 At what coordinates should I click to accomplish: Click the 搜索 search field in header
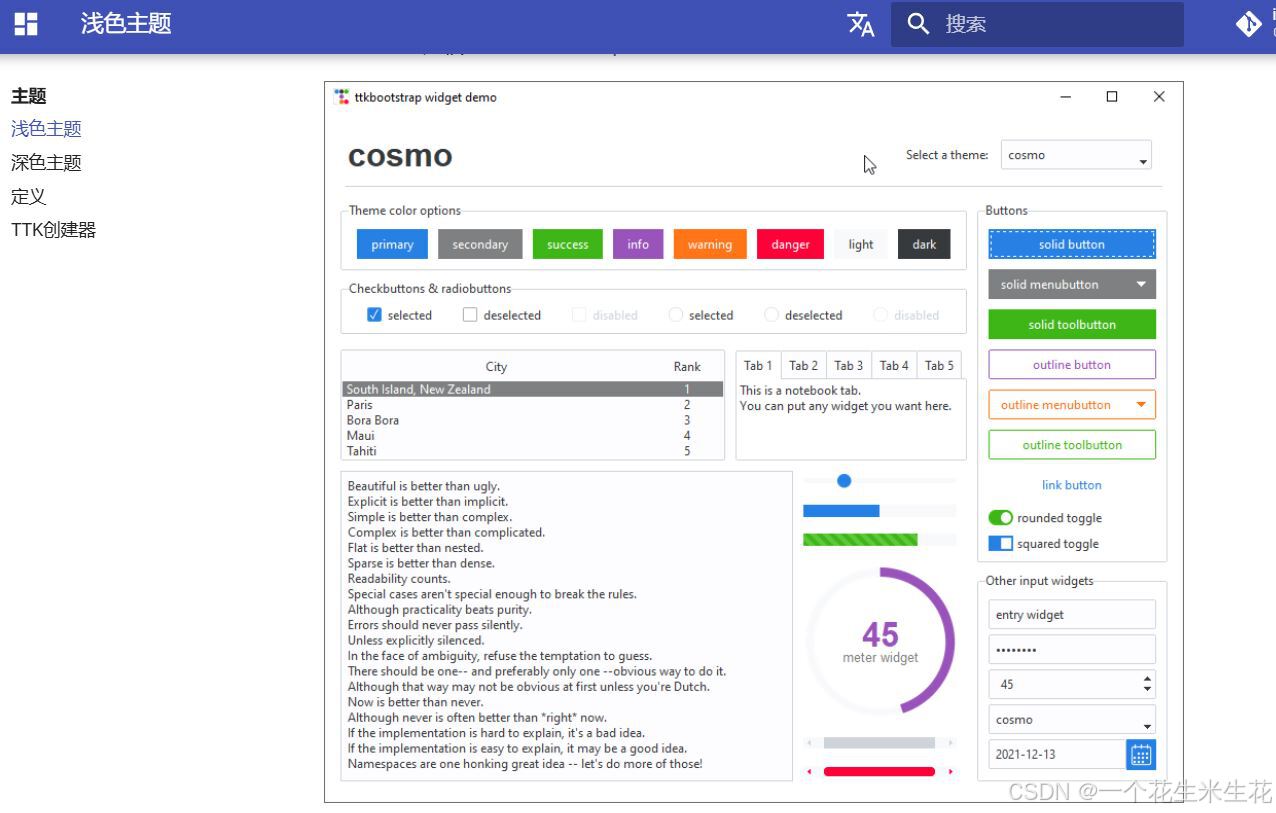tap(1037, 24)
